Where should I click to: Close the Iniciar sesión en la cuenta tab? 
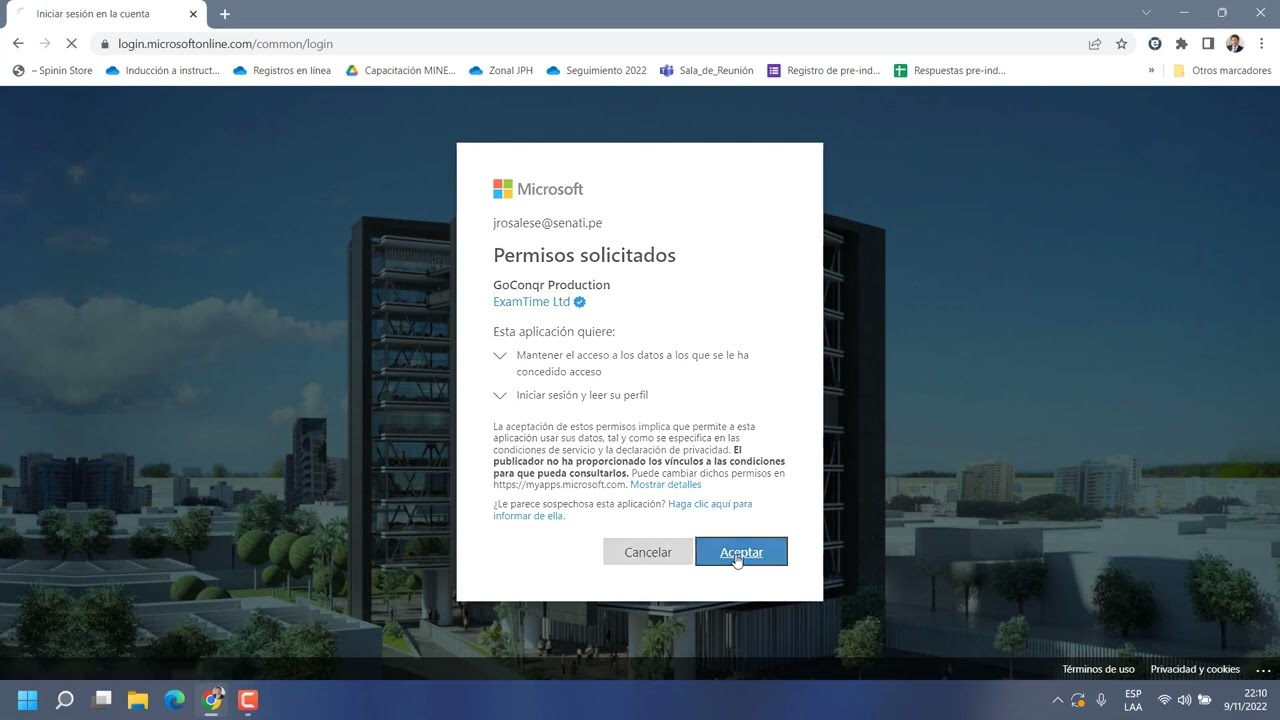(x=193, y=14)
